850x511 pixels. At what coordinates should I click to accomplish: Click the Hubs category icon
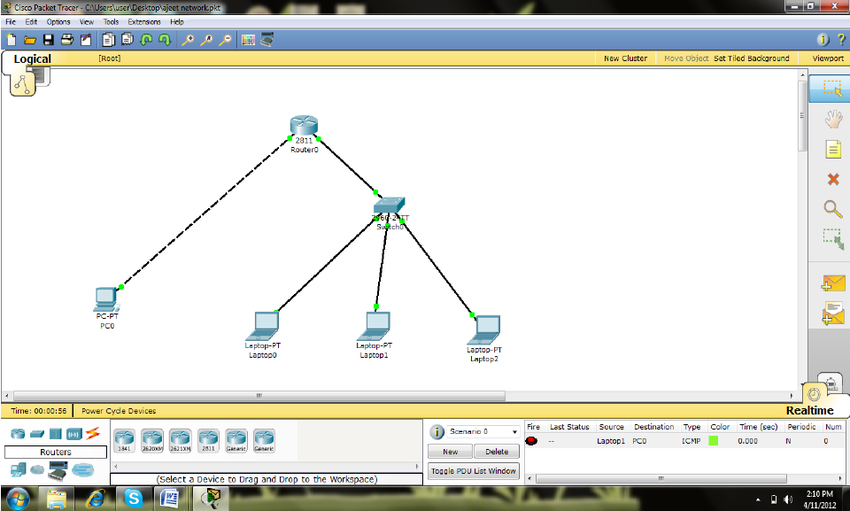(55, 434)
